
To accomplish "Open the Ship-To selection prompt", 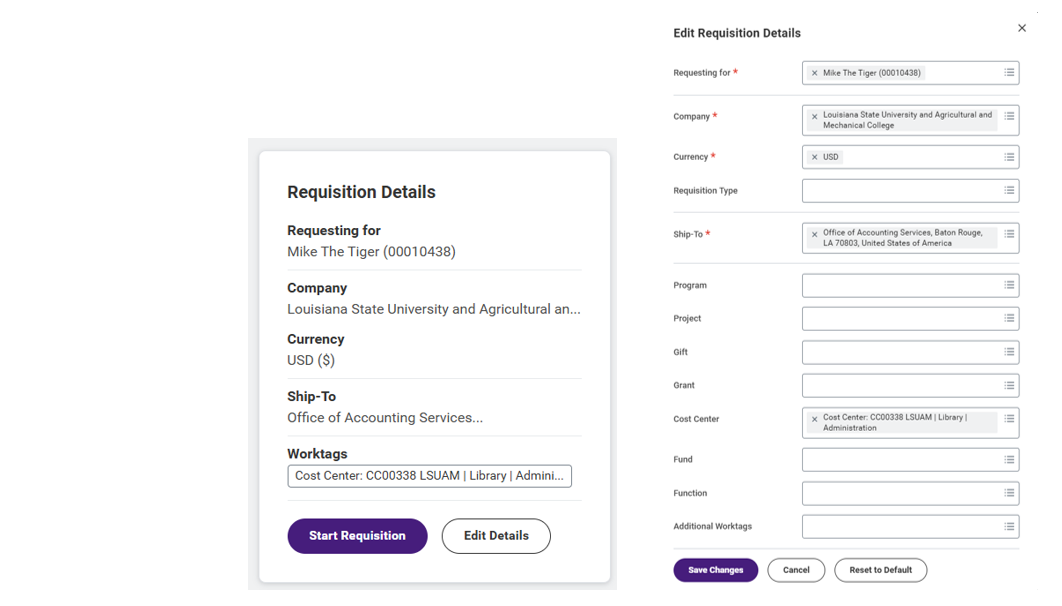I will click(1009, 237).
